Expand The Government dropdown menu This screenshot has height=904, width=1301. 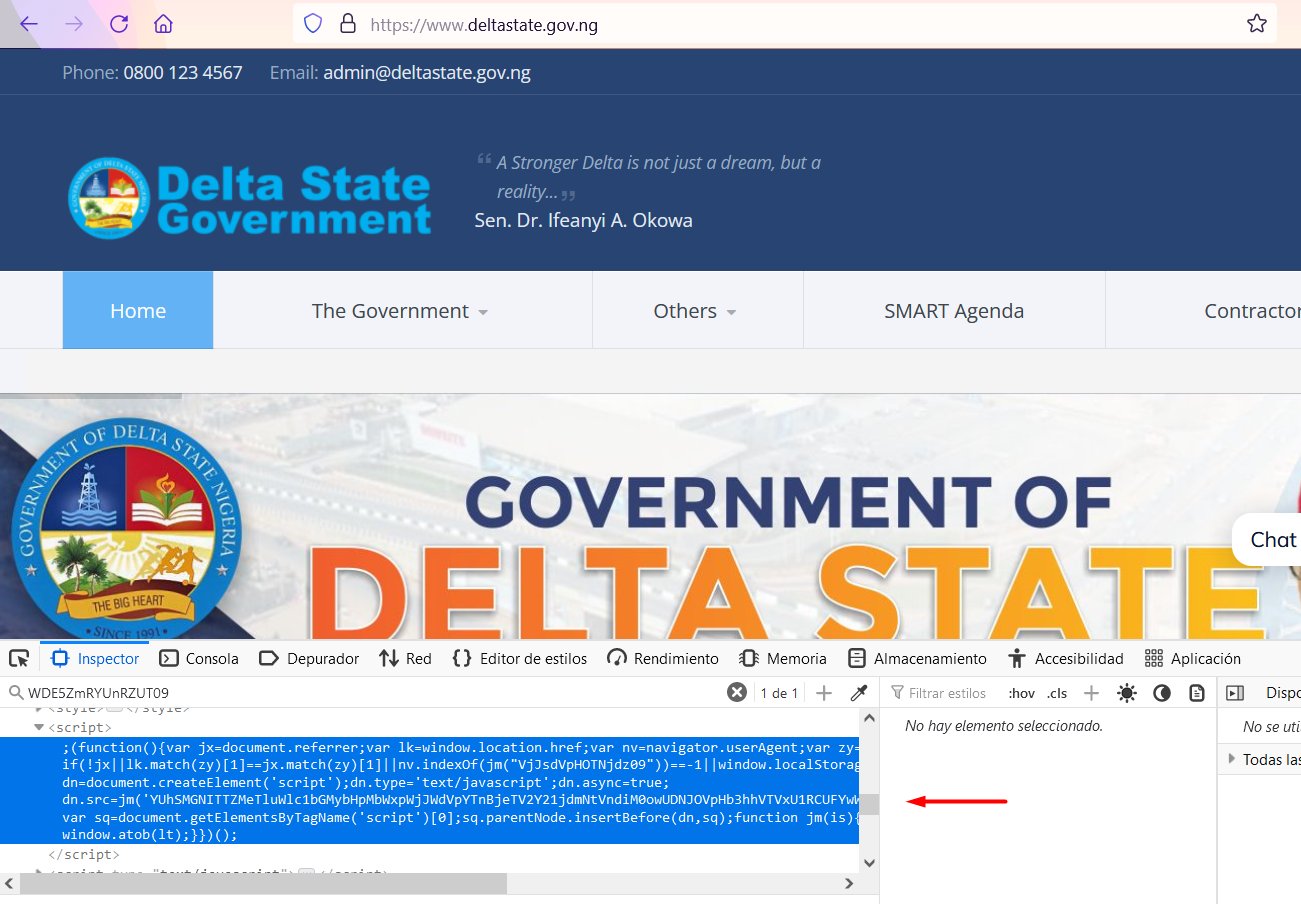[x=401, y=311]
